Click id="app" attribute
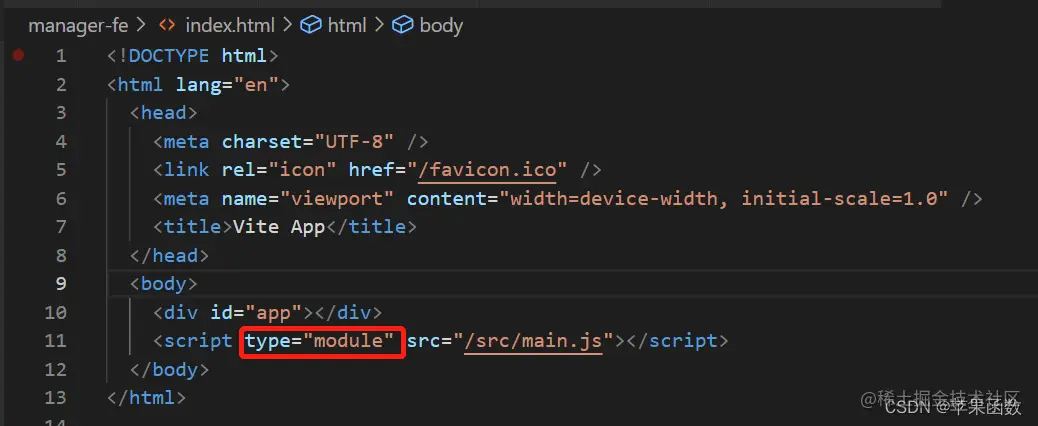This screenshot has width=1038, height=426. [256, 312]
